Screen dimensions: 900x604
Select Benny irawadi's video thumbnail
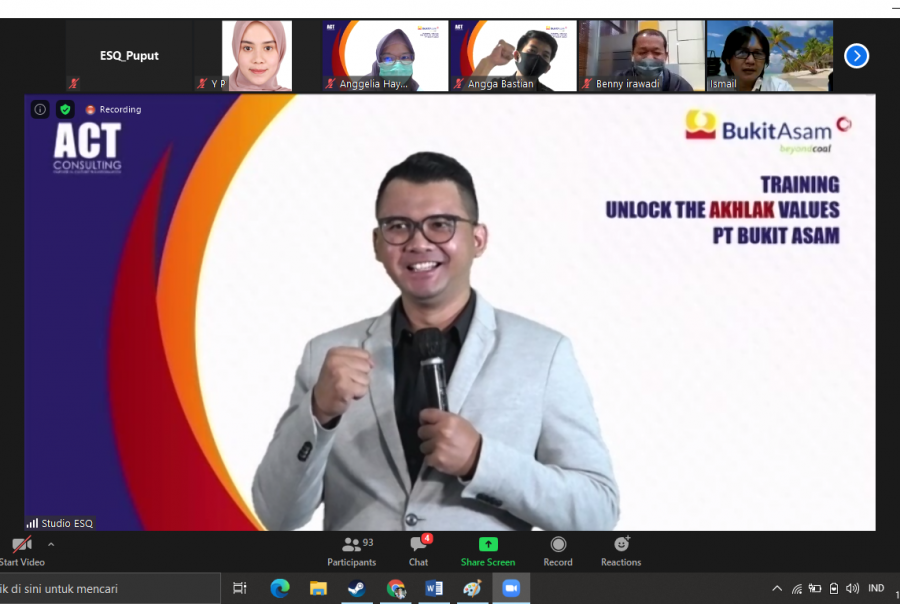point(641,56)
